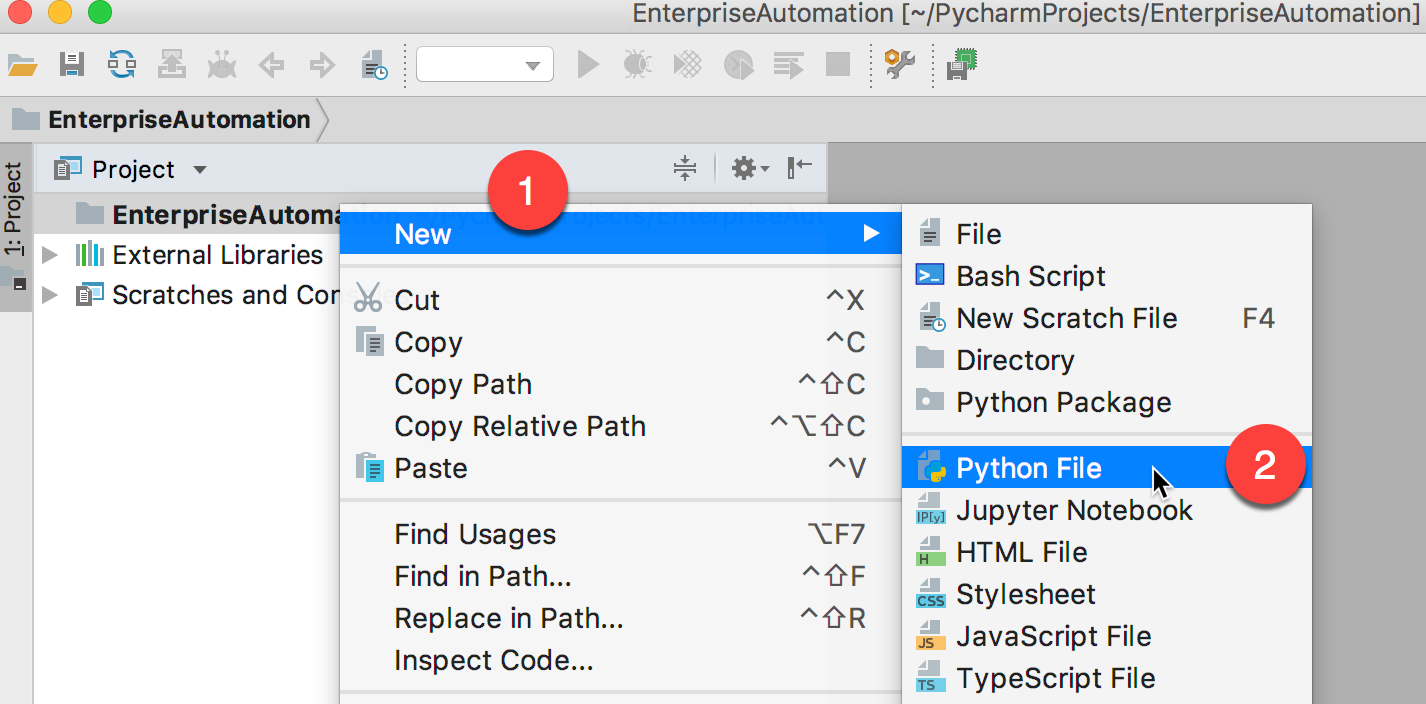Create a new JavaScript File
Viewport: 1426px width, 704px height.
click(x=1106, y=636)
